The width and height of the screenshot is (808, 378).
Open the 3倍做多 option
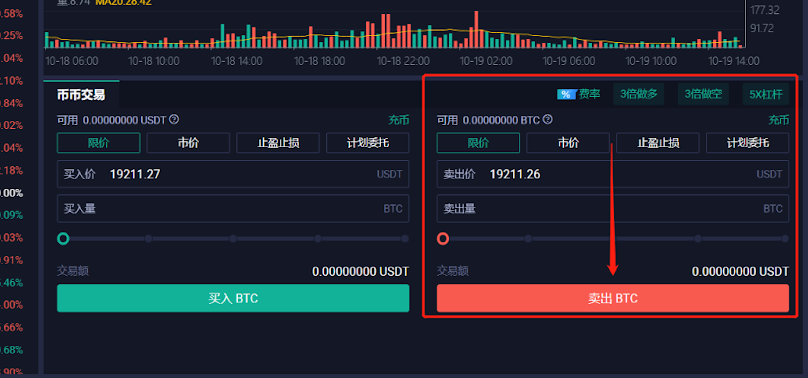tap(638, 94)
